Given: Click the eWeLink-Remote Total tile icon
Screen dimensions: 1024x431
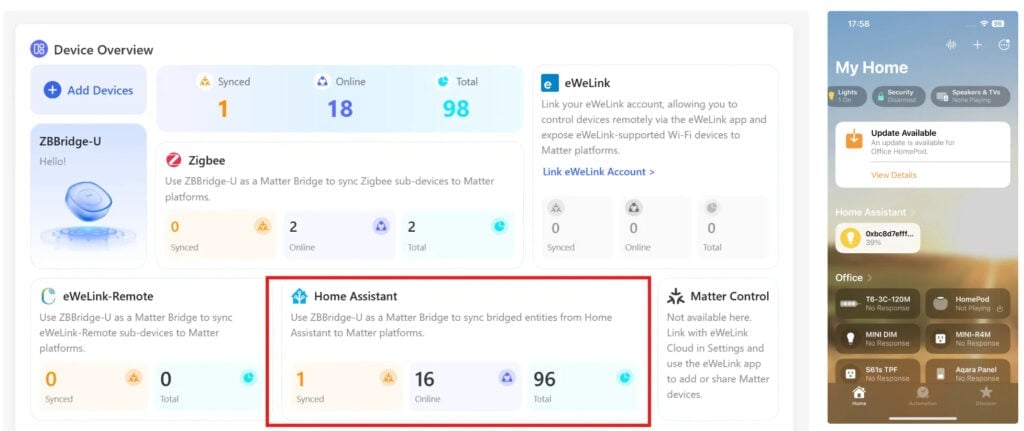Looking at the screenshot, I should click(x=248, y=377).
